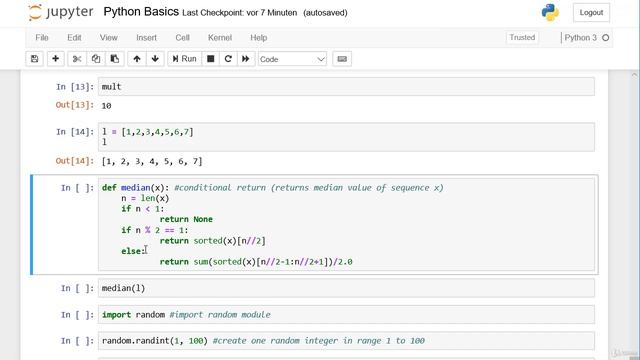The width and height of the screenshot is (640, 360).
Task: Click the scrollbar up arrow
Action: click(x=634, y=75)
